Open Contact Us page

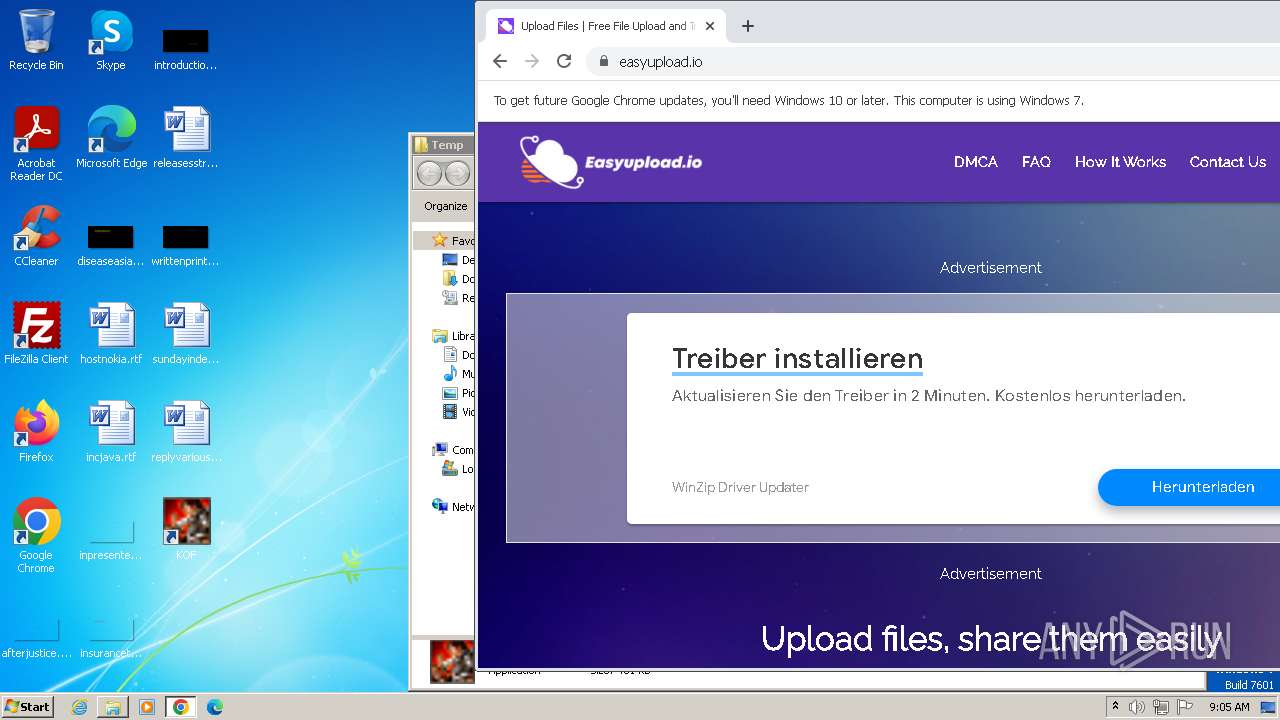1228,162
